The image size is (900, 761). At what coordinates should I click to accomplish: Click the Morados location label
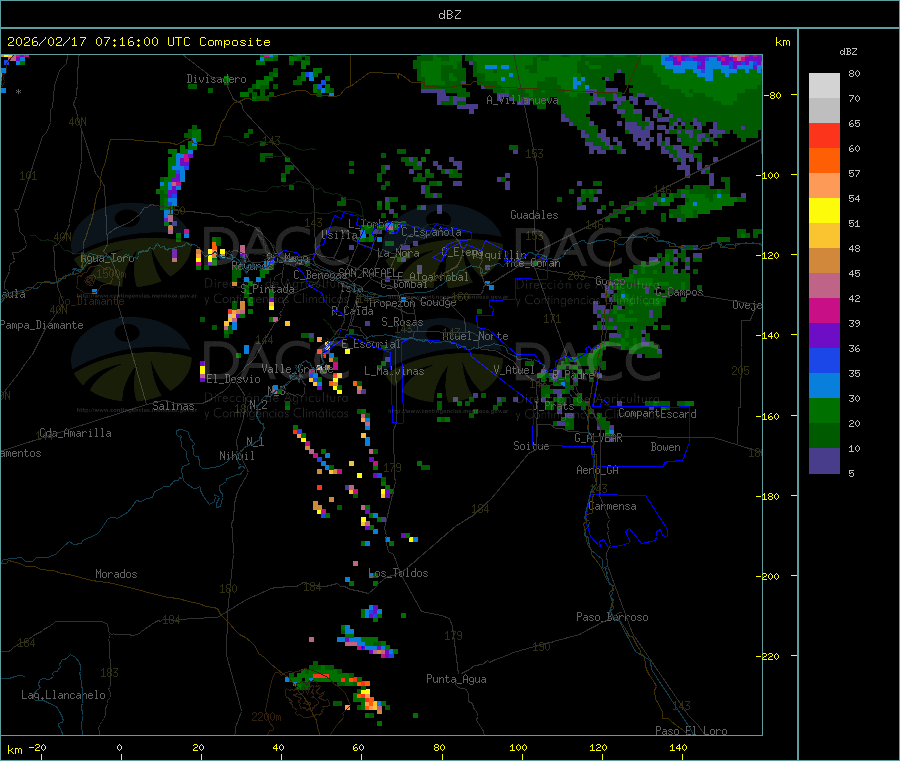coord(116,574)
